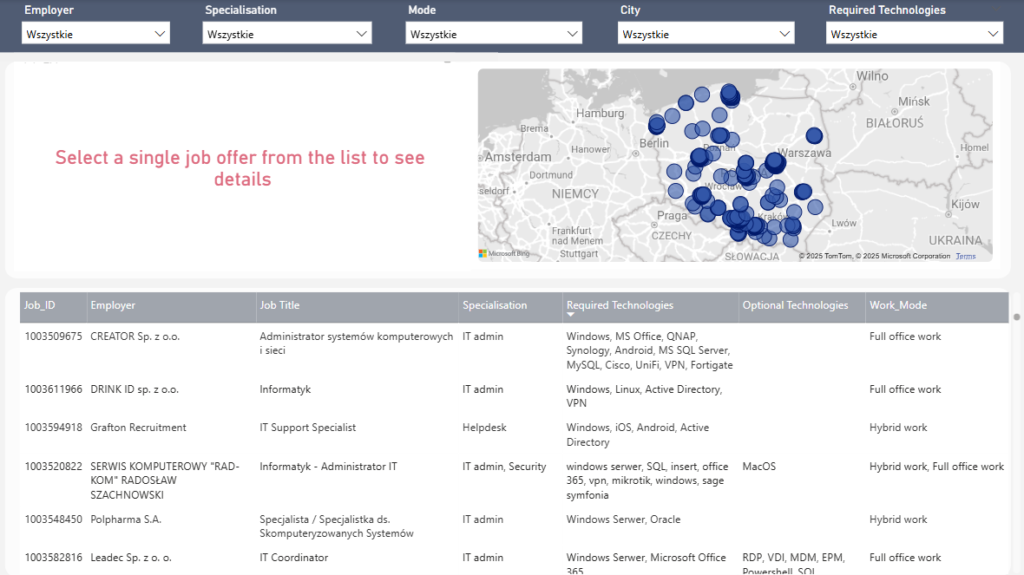Image resolution: width=1024 pixels, height=575 pixels.
Task: Open the Required Technologies filter dropdown
Action: pyautogui.click(x=914, y=34)
